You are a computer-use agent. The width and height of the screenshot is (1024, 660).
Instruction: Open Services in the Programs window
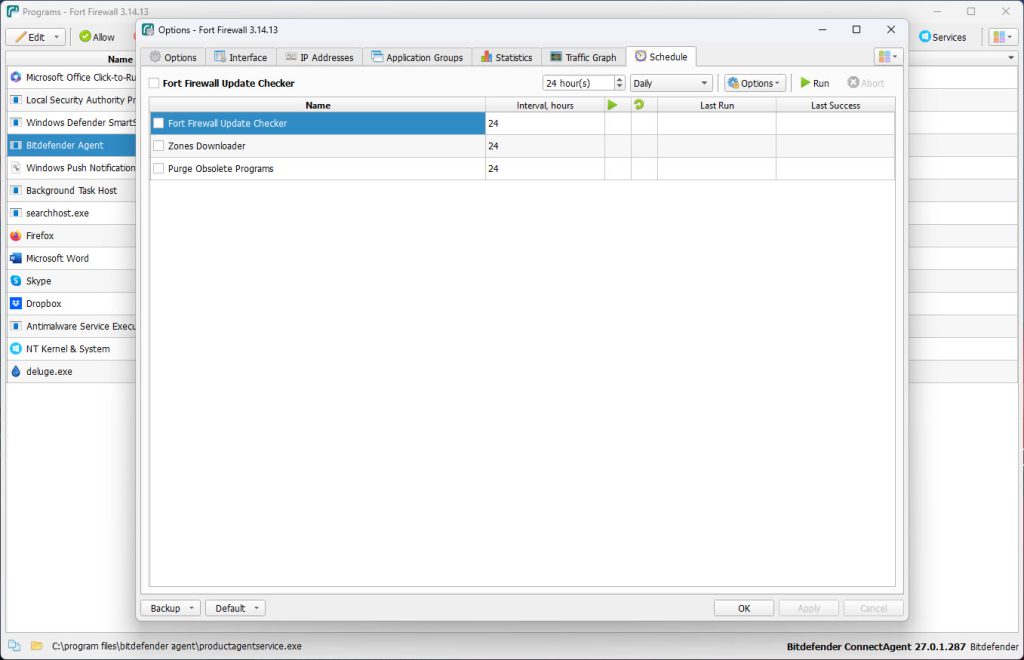942,37
